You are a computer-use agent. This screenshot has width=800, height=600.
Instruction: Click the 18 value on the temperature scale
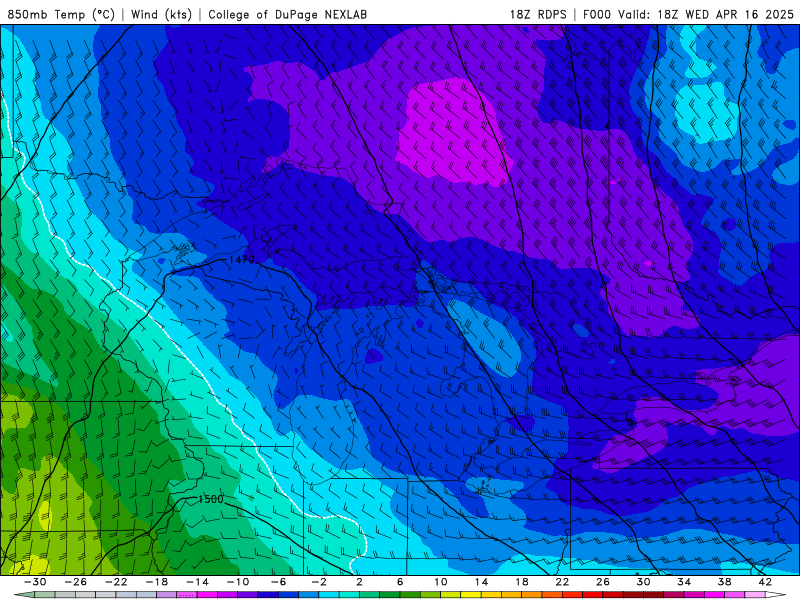[521, 582]
